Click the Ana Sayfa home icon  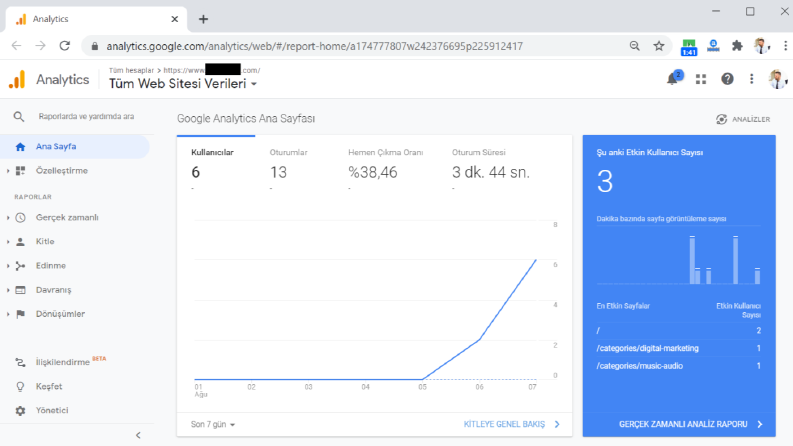[20, 147]
